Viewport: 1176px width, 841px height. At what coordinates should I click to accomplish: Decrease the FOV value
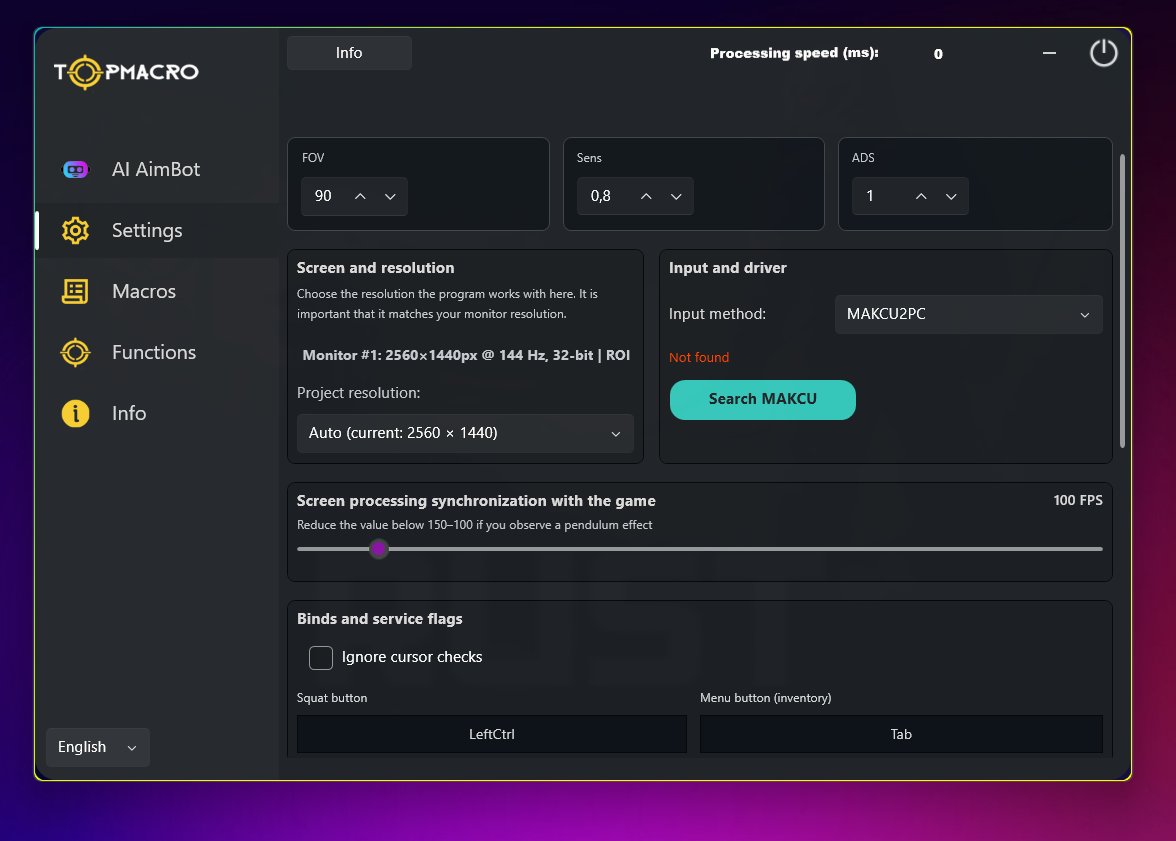(x=390, y=197)
